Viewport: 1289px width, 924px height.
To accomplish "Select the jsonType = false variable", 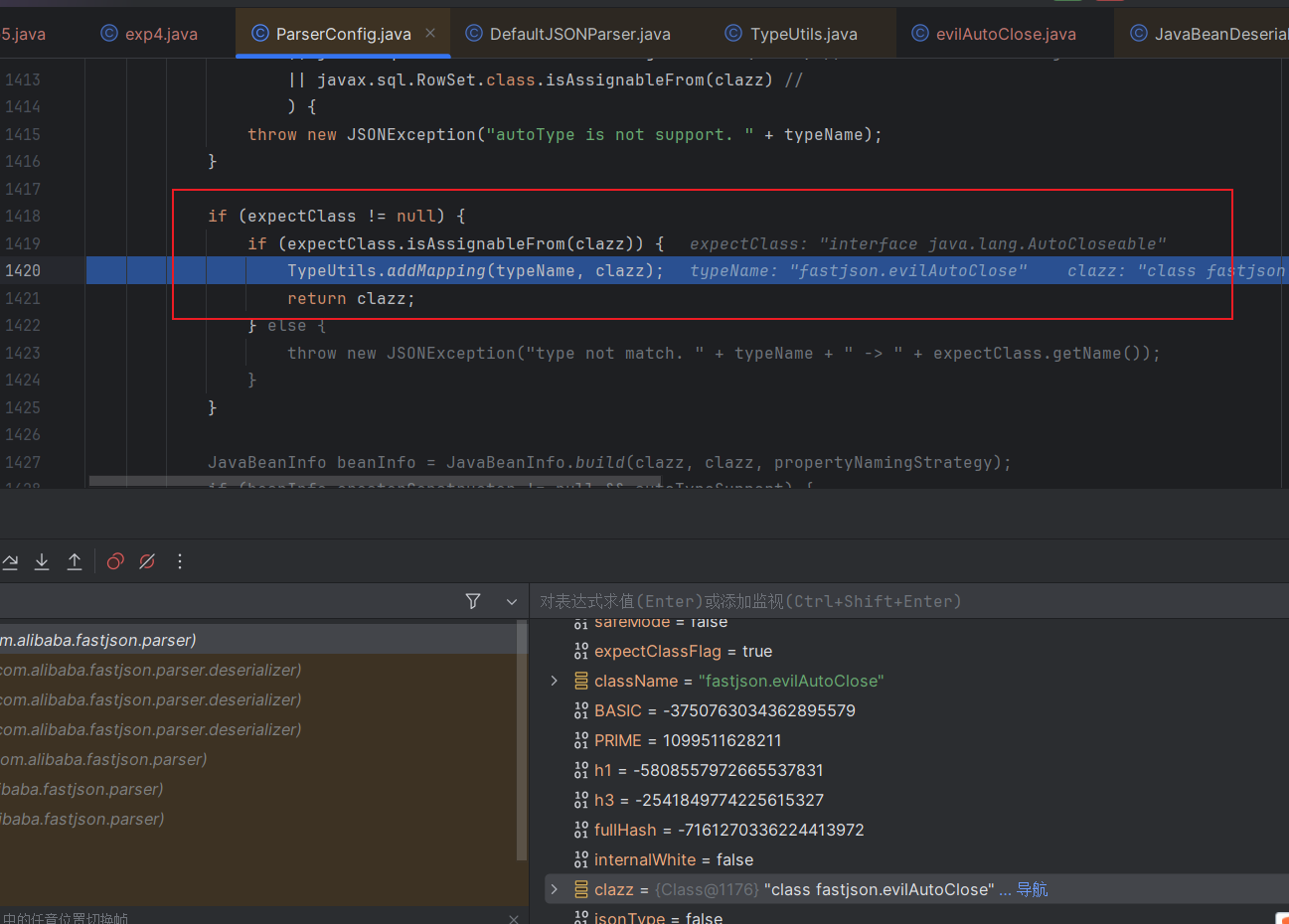I will pyautogui.click(x=648, y=917).
